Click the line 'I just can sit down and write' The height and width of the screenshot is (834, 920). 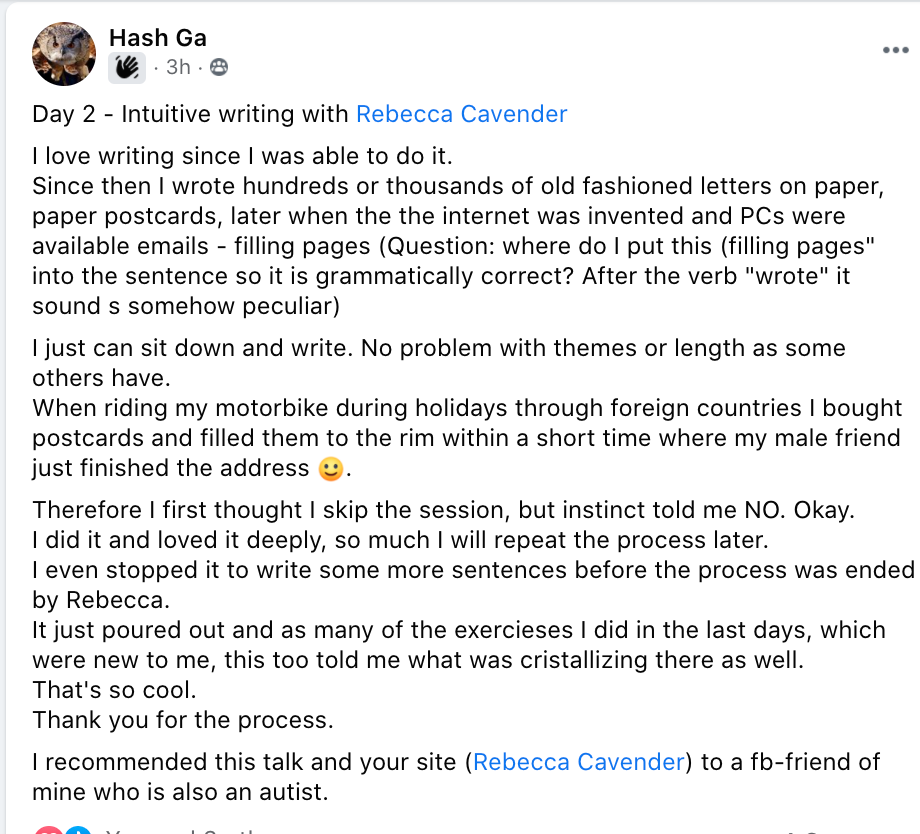192,348
